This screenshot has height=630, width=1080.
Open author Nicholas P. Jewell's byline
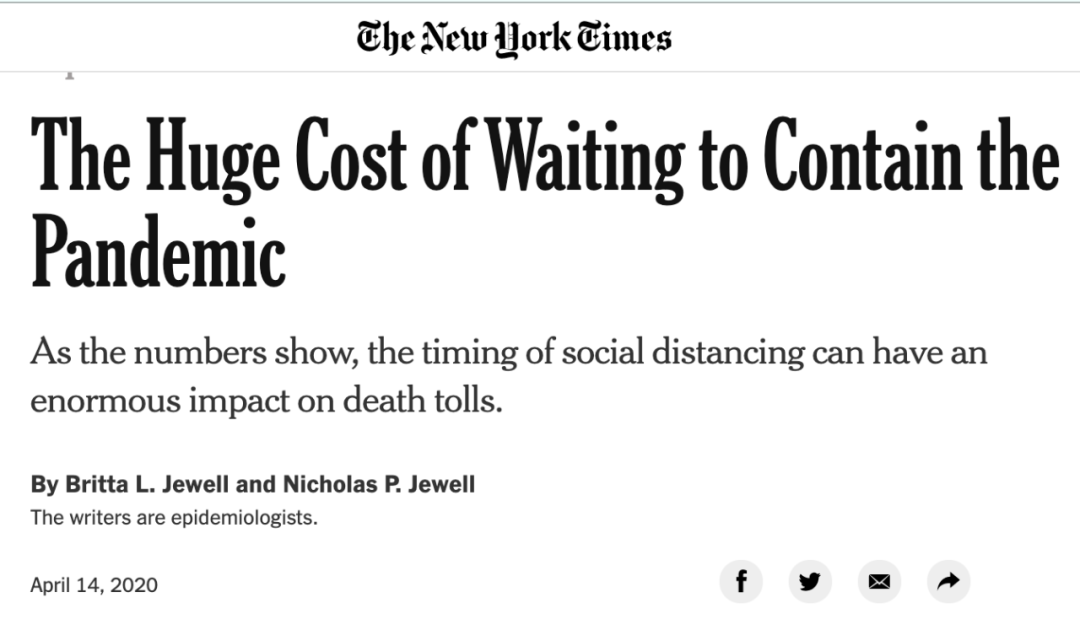pyautogui.click(x=379, y=484)
